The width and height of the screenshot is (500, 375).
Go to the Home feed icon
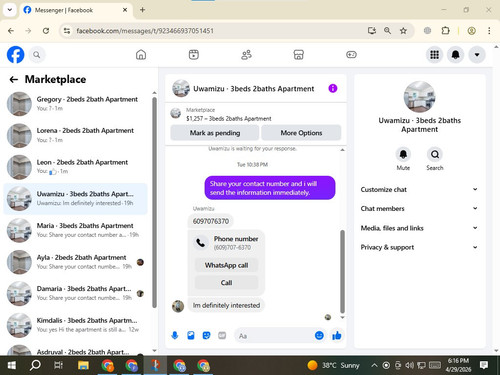pos(141,55)
